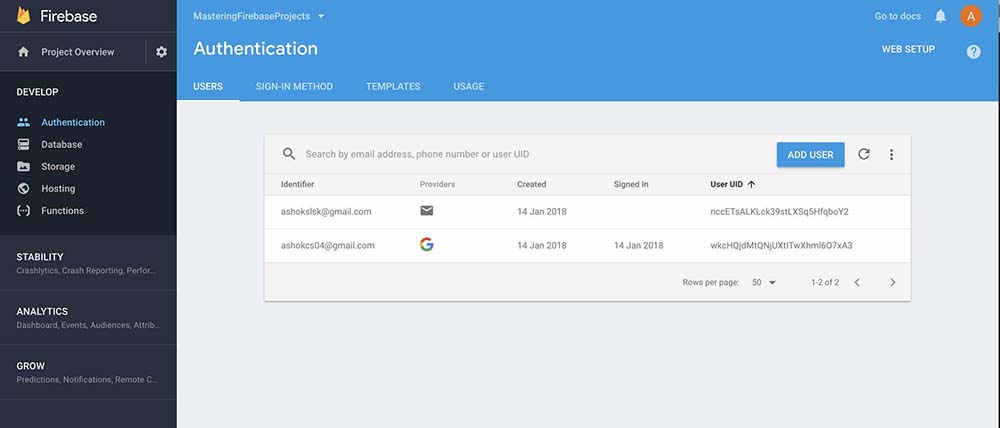Open the rows per page dropdown
This screenshot has height=428, width=1000.
(x=764, y=283)
